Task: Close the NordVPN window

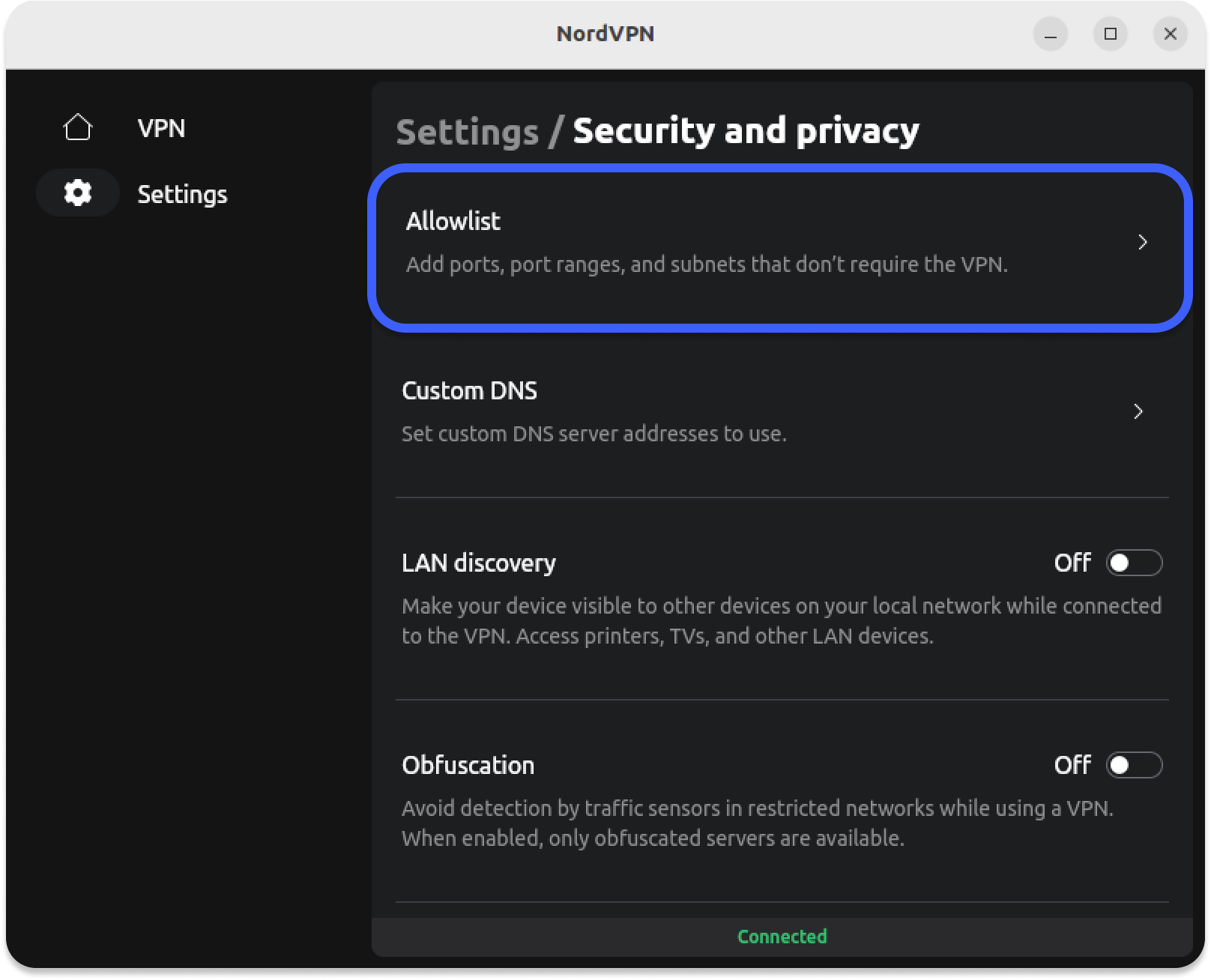Action: tap(1171, 34)
